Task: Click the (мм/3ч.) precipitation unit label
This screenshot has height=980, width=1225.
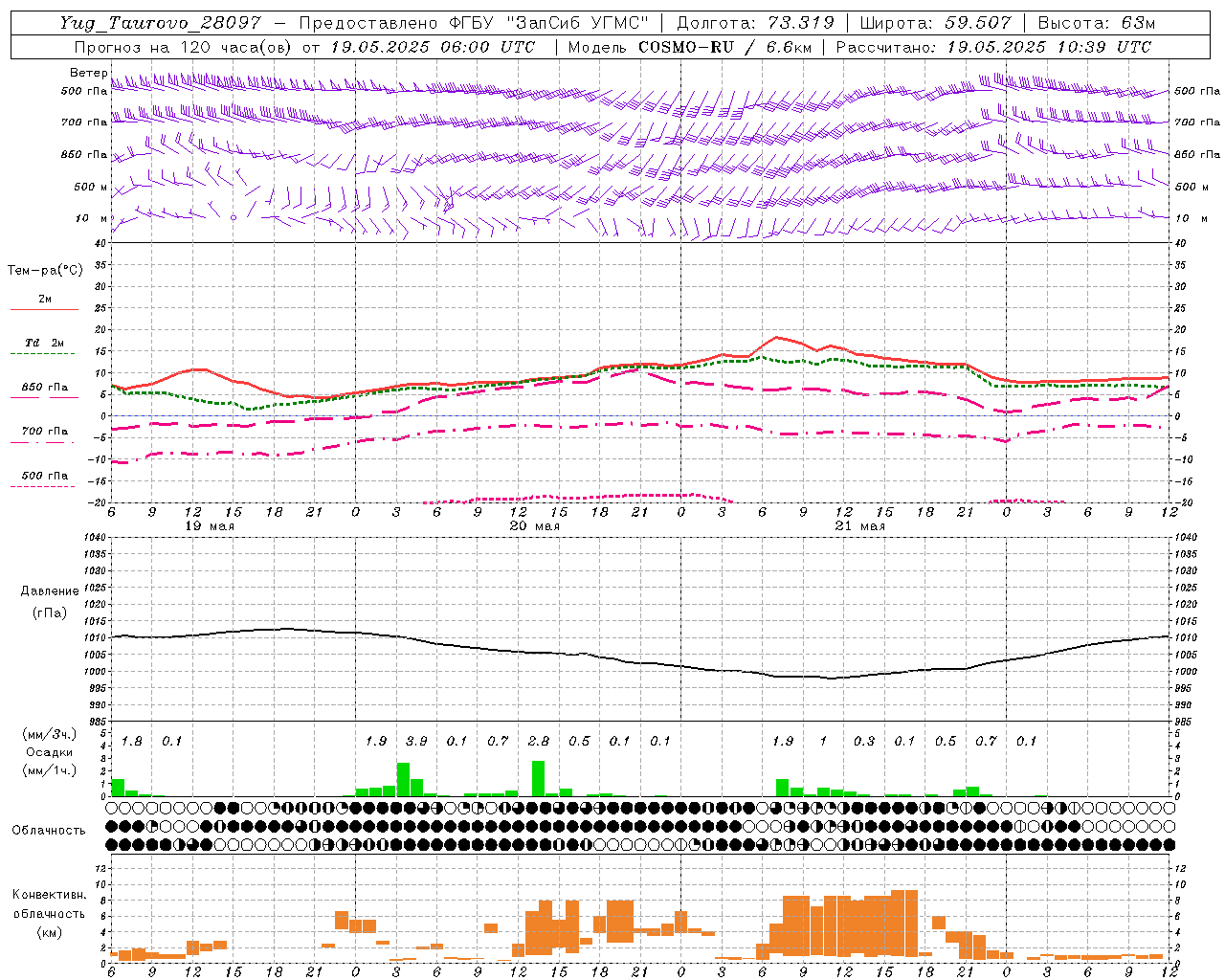Action: [x=48, y=734]
